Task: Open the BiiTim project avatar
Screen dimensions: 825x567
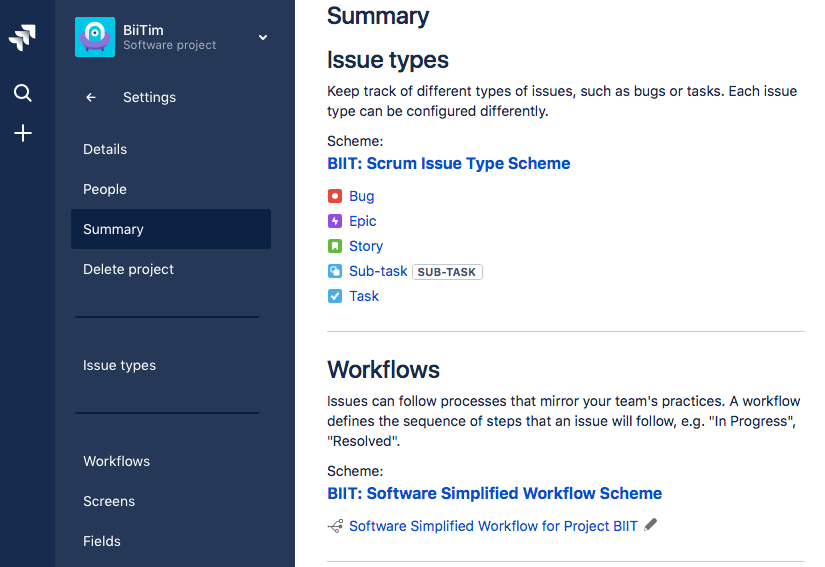Action: tap(95, 37)
